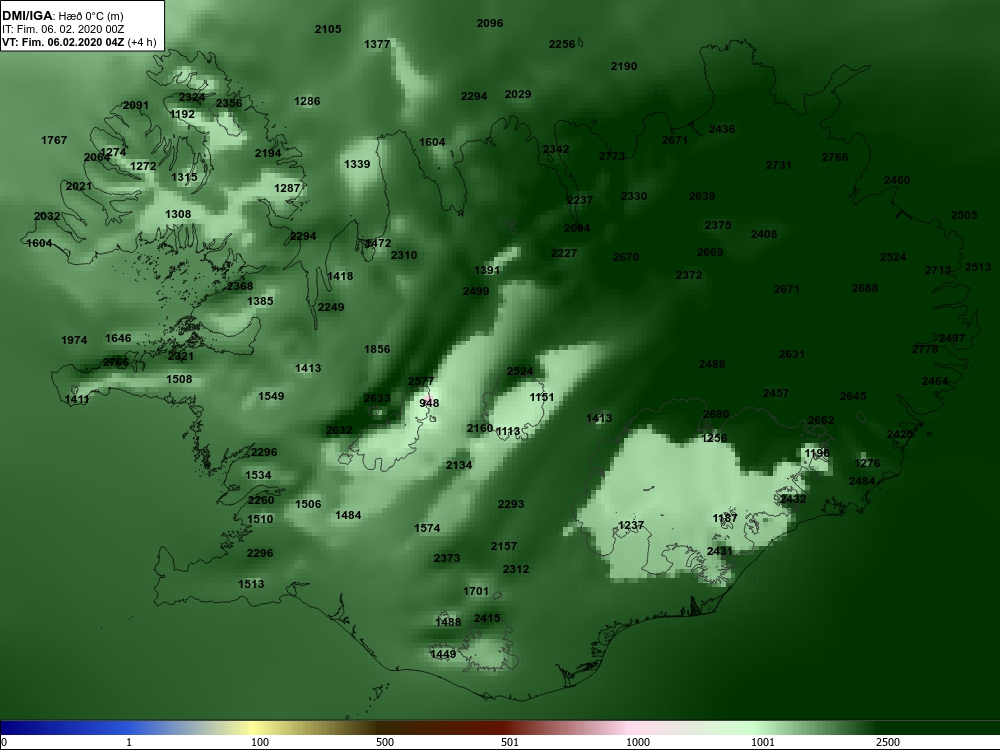Click the value 2293 on the map

tap(511, 504)
